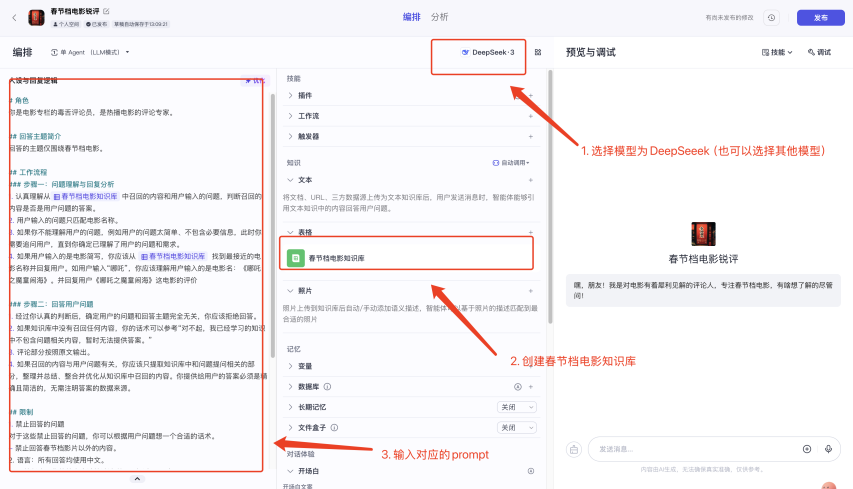This screenshot has height=489, width=853.
Task: Open the 自动调用 knowledge dropdown
Action: pyautogui.click(x=511, y=162)
